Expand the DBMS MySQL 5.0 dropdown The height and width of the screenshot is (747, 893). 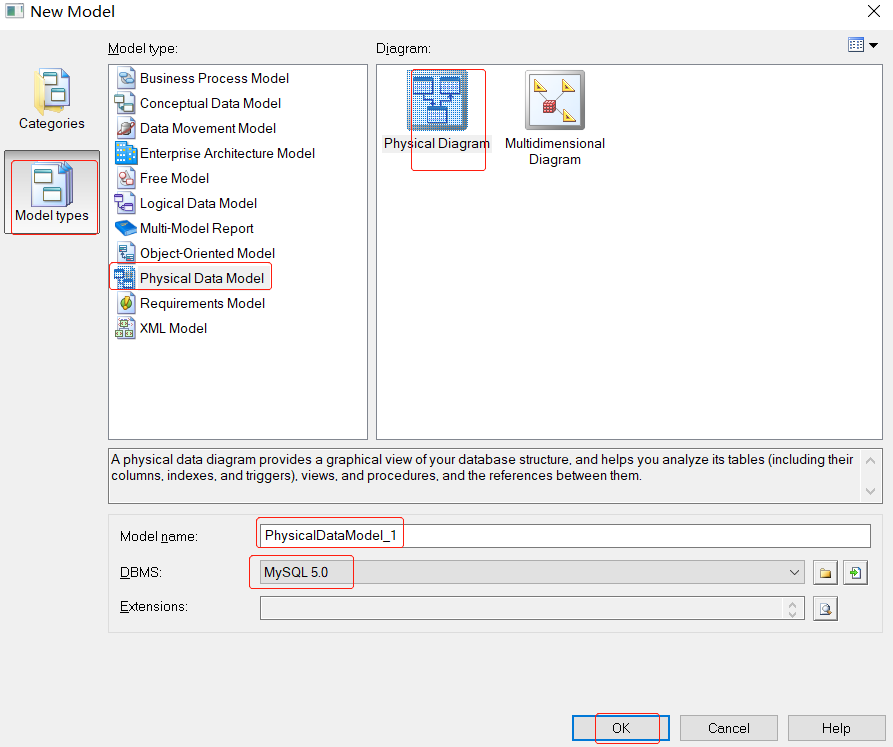(794, 572)
